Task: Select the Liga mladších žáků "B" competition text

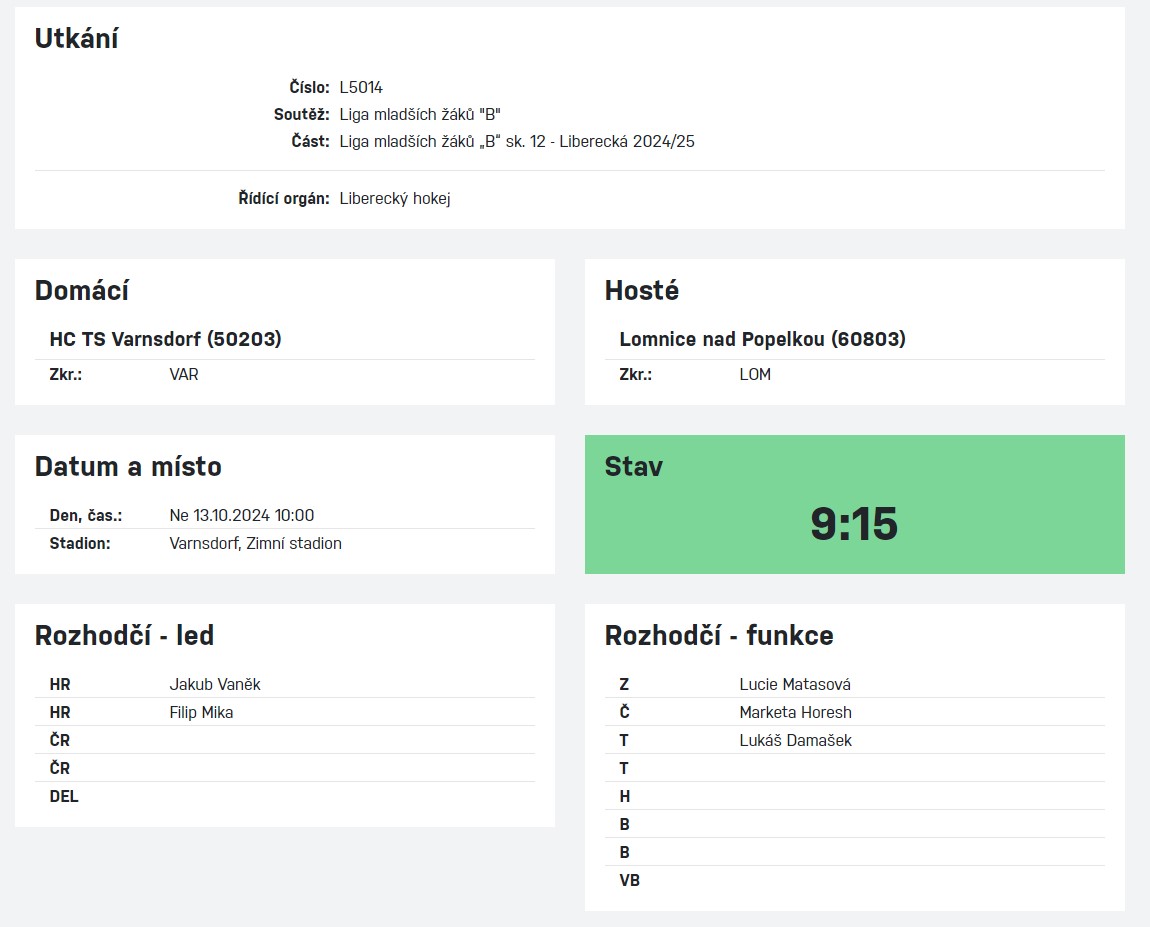Action: [x=420, y=114]
